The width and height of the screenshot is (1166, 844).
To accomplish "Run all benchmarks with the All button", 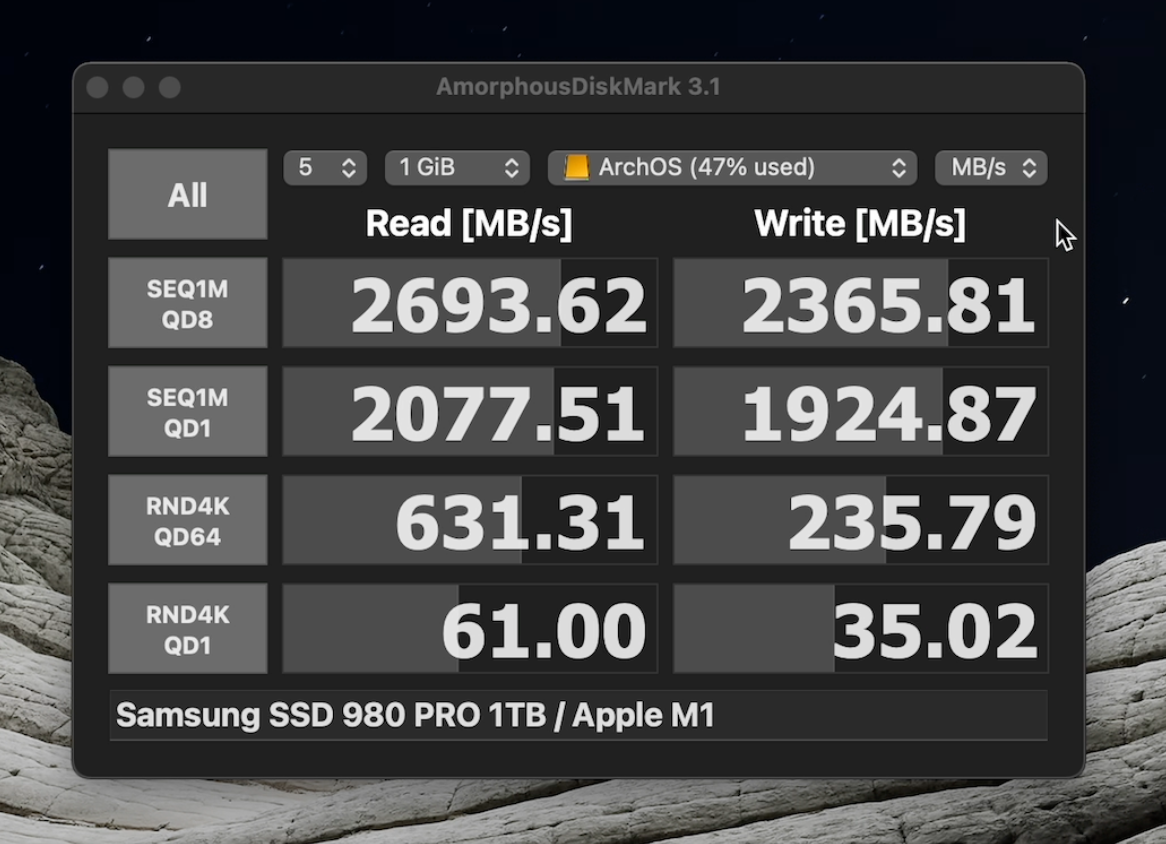I will (x=187, y=194).
